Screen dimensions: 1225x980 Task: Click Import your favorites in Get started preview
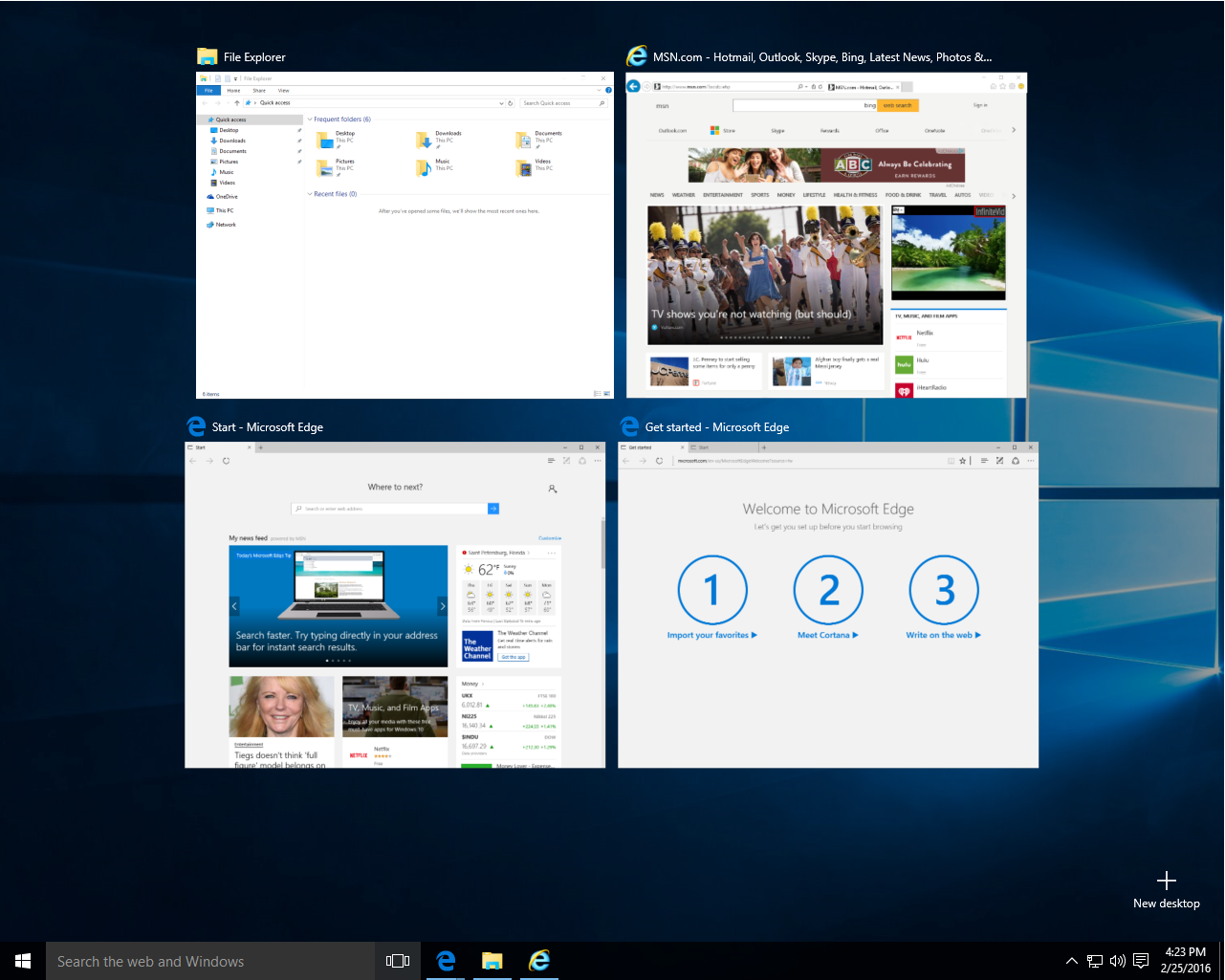712,635
